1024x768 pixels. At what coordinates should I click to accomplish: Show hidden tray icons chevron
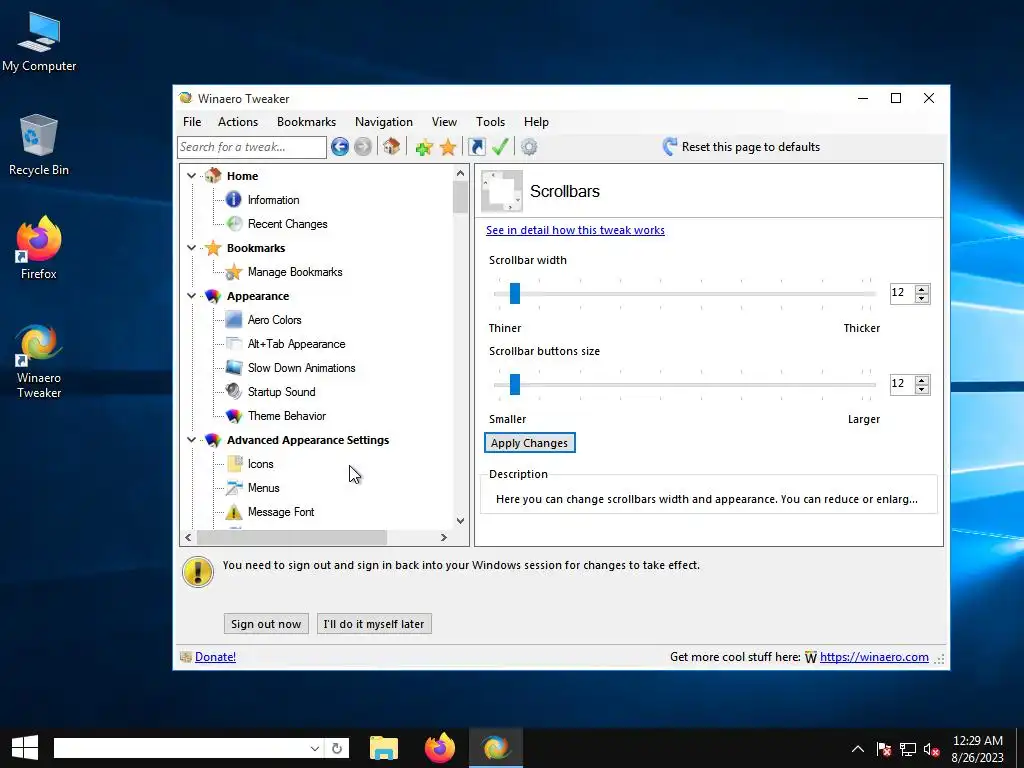click(x=858, y=749)
